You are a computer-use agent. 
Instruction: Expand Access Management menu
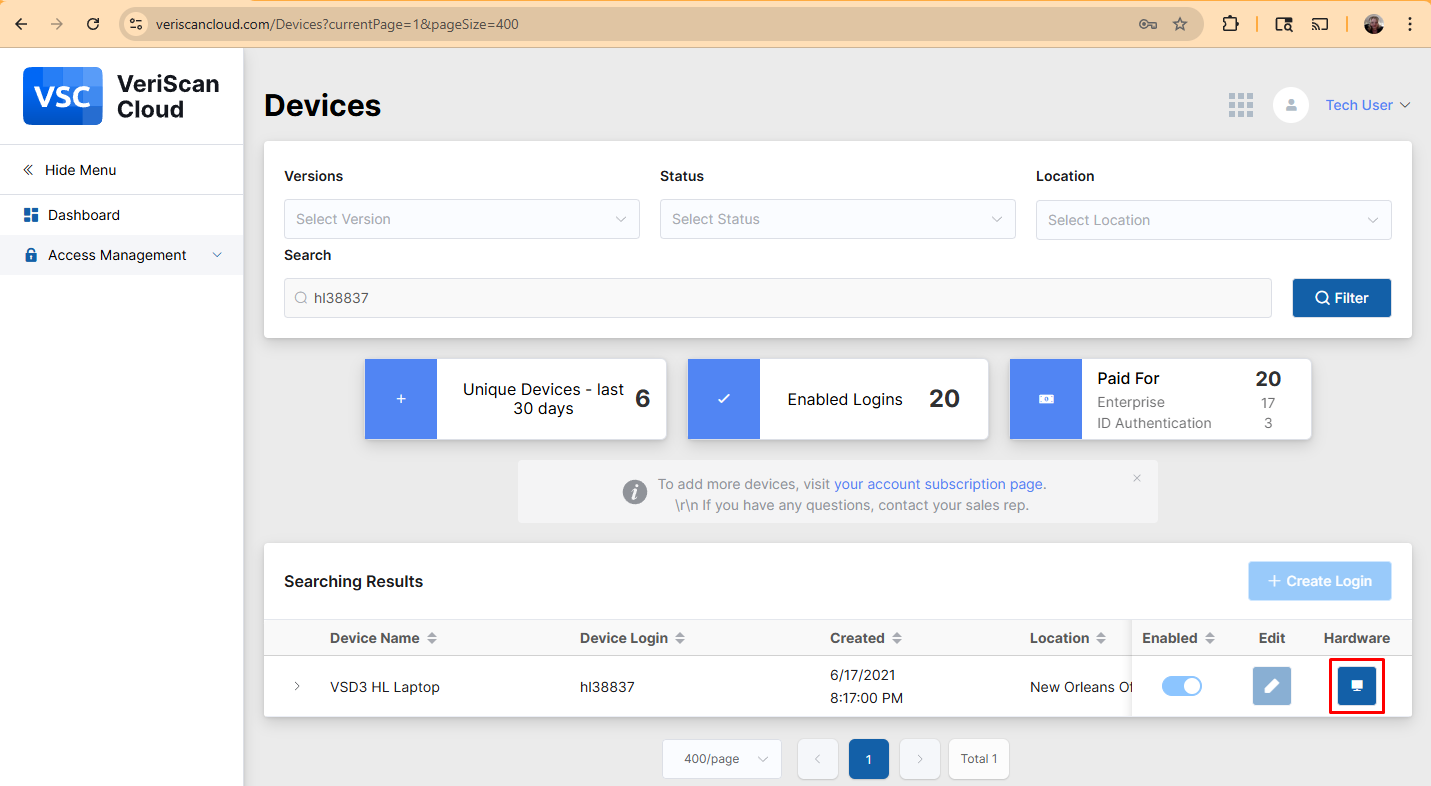click(122, 255)
